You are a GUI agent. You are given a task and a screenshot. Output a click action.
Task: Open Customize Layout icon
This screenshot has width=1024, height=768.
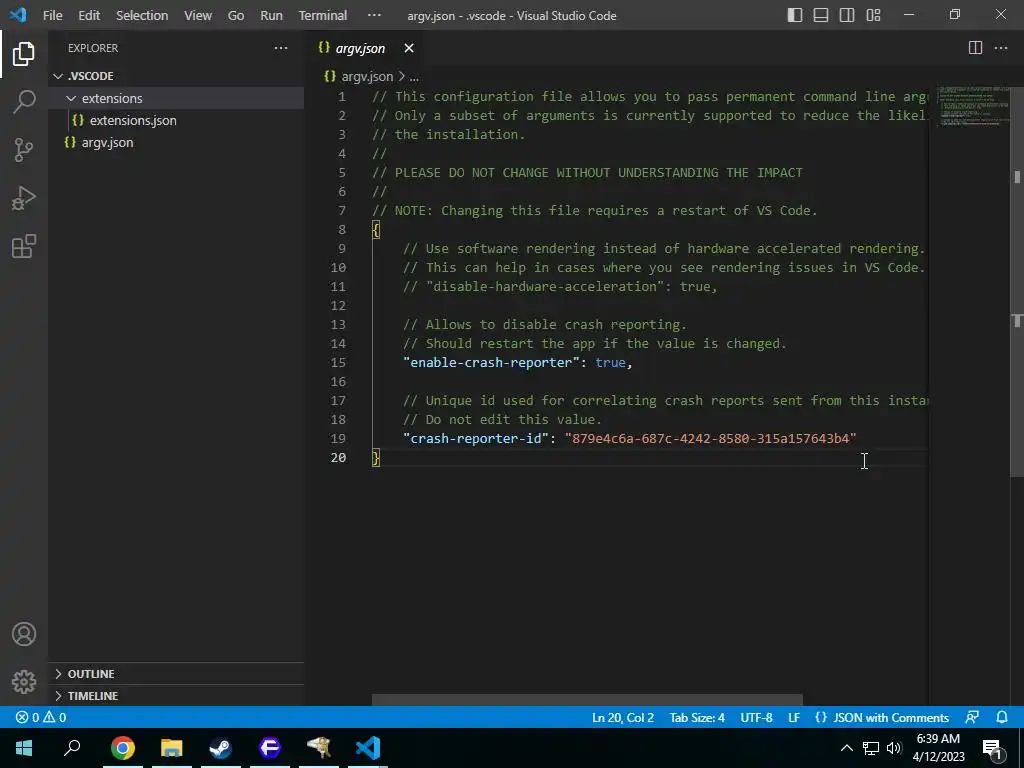pos(873,15)
